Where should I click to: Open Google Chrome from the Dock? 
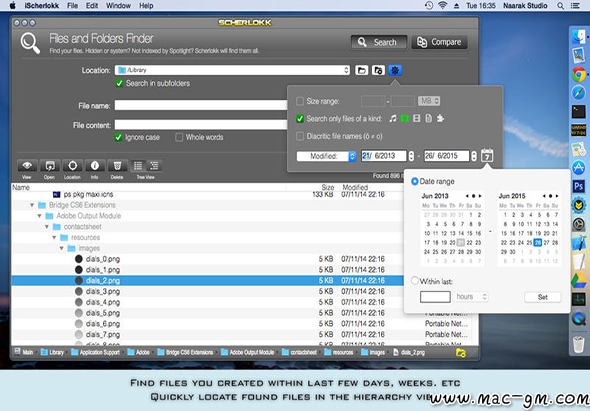pyautogui.click(x=579, y=74)
